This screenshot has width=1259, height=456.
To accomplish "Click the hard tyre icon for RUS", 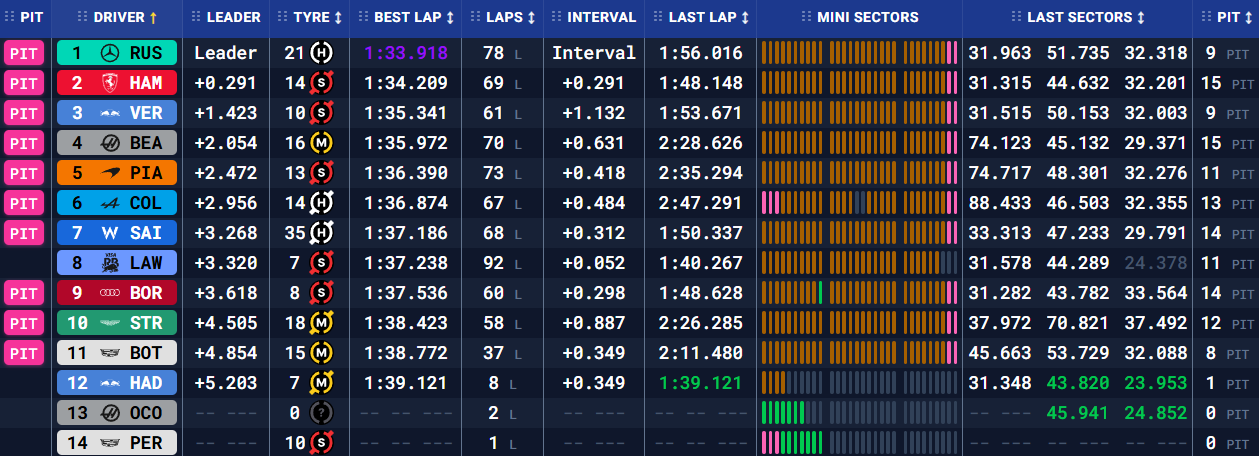I will coord(322,53).
